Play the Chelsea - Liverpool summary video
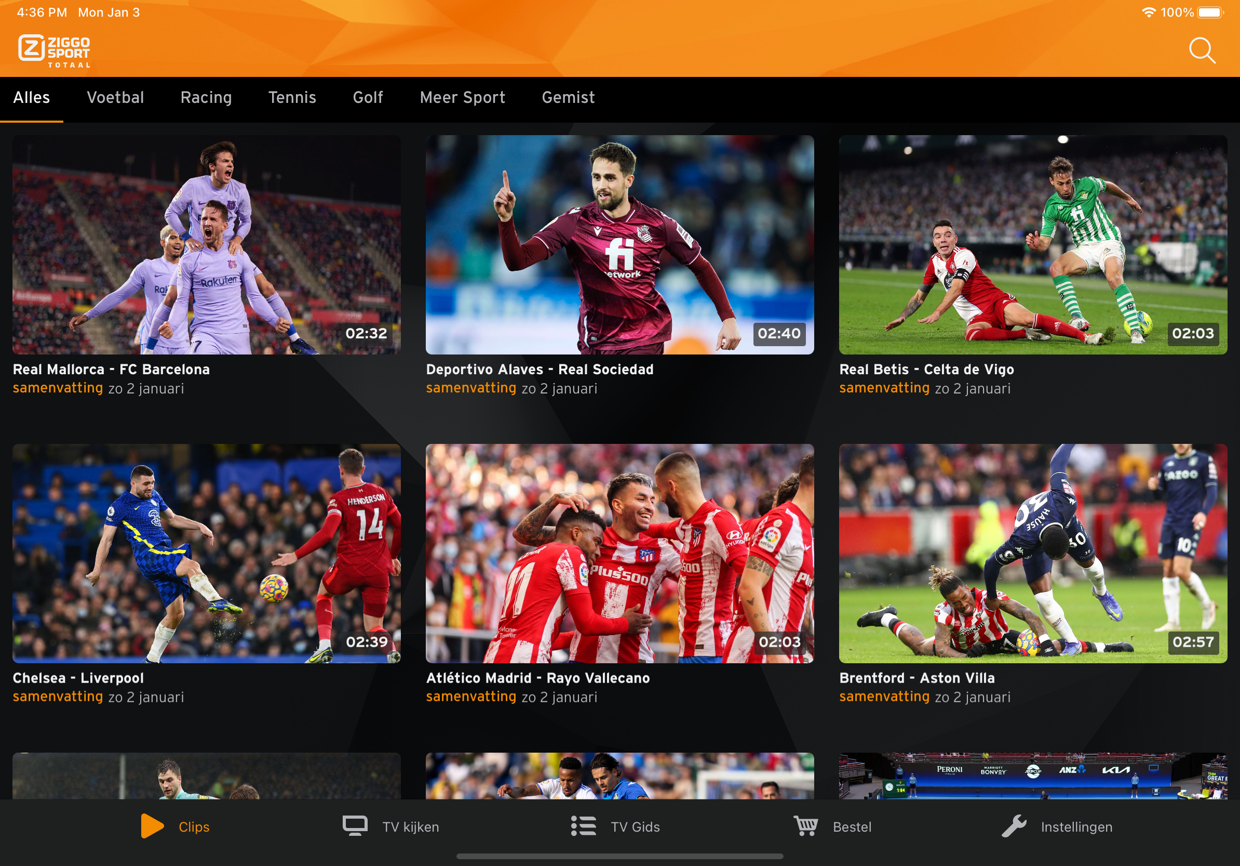The width and height of the screenshot is (1240, 866). pos(206,553)
